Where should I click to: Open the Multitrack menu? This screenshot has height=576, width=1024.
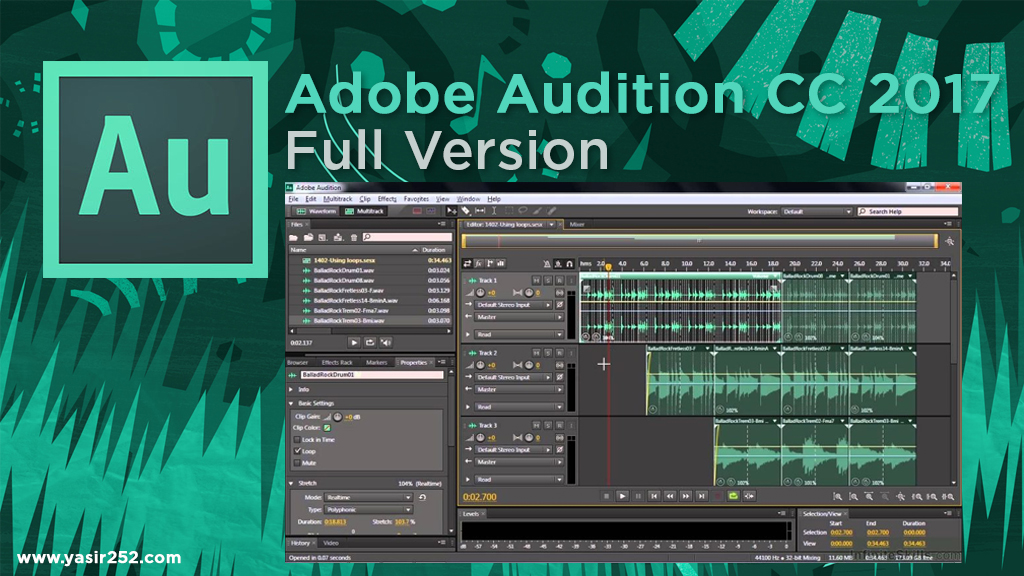point(338,199)
